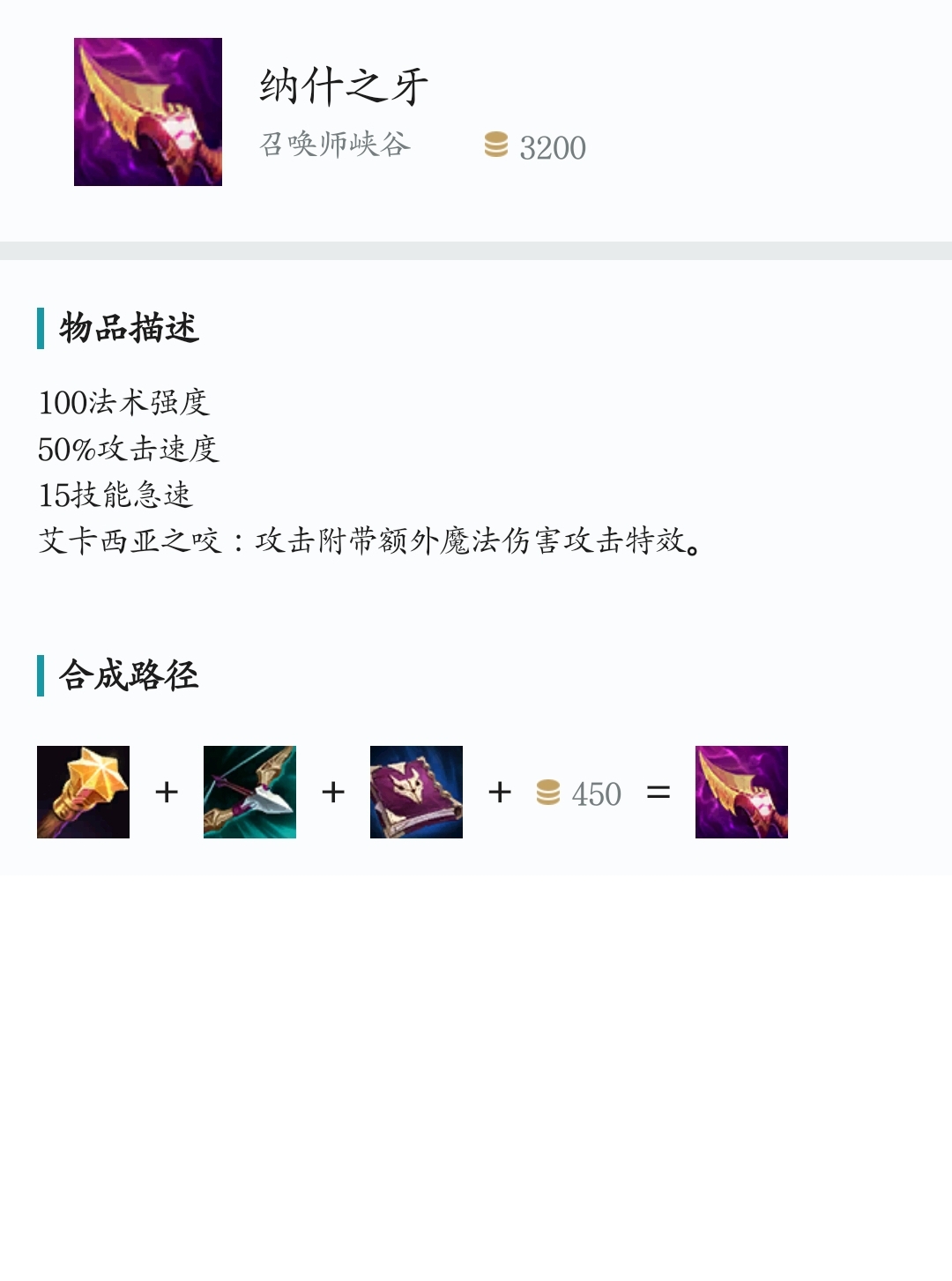Tap the equals sign in the recipe

coord(658,793)
